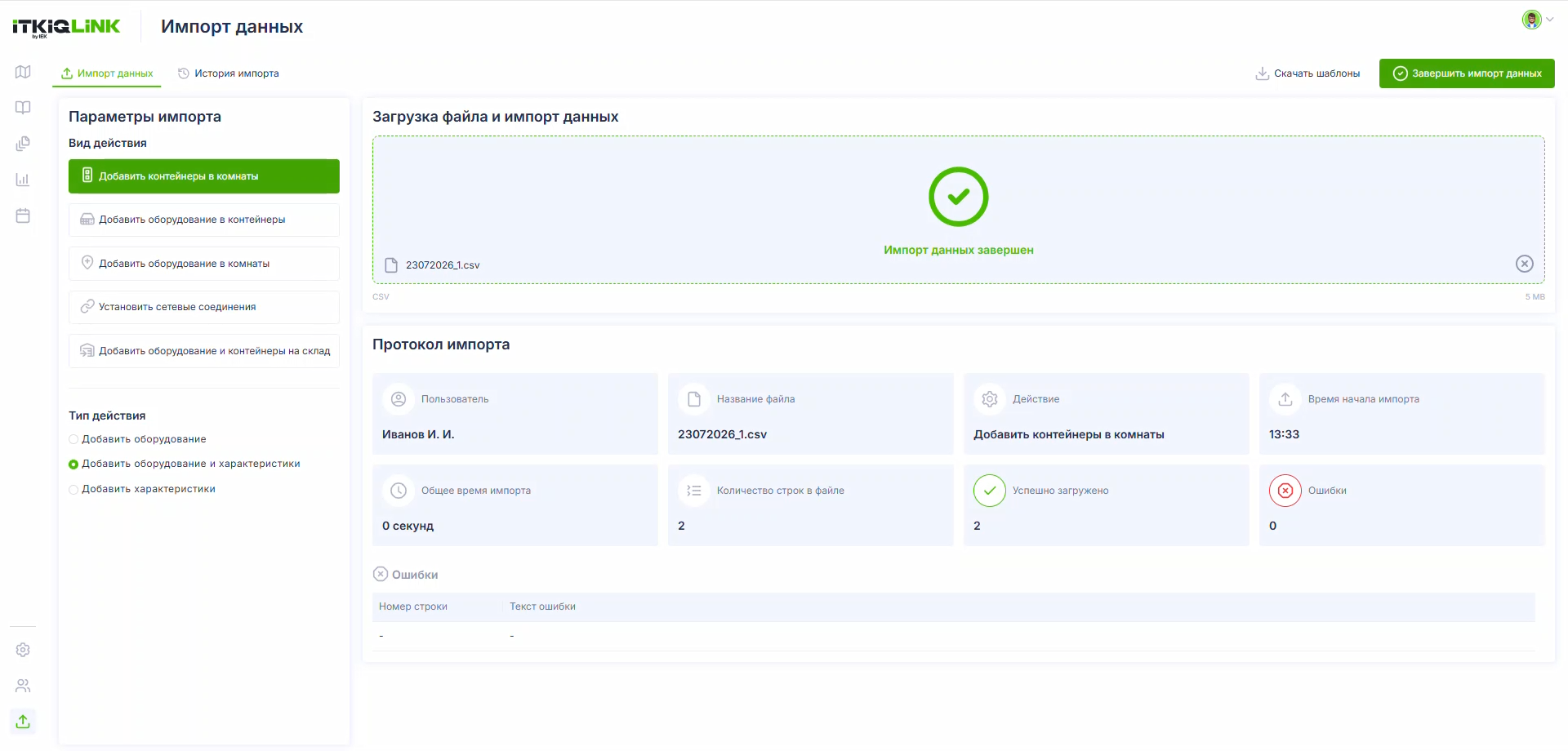Click the Ошибки heading above the error table

(415, 575)
